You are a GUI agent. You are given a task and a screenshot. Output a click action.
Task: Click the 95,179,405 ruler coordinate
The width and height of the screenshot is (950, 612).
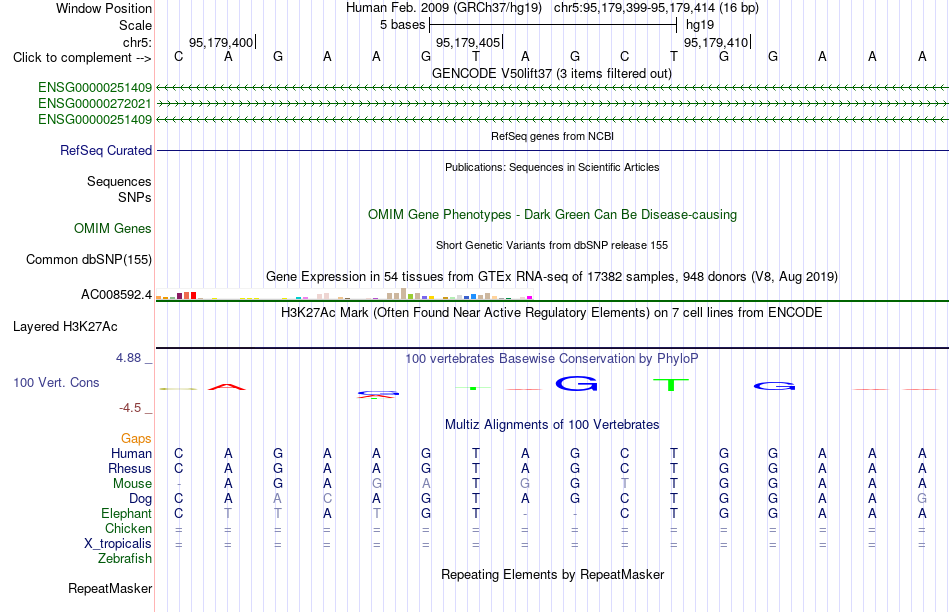coord(468,42)
